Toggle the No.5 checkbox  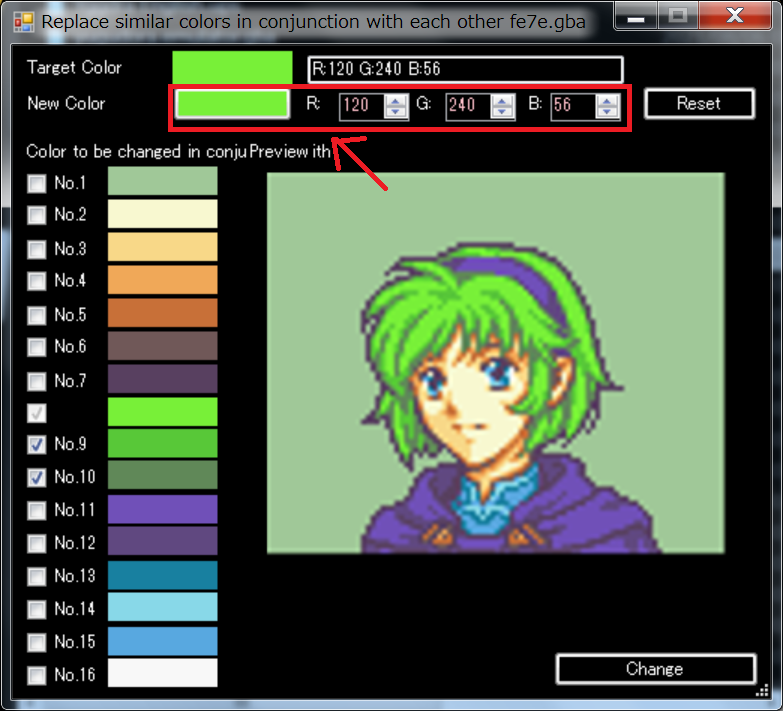pyautogui.click(x=36, y=315)
